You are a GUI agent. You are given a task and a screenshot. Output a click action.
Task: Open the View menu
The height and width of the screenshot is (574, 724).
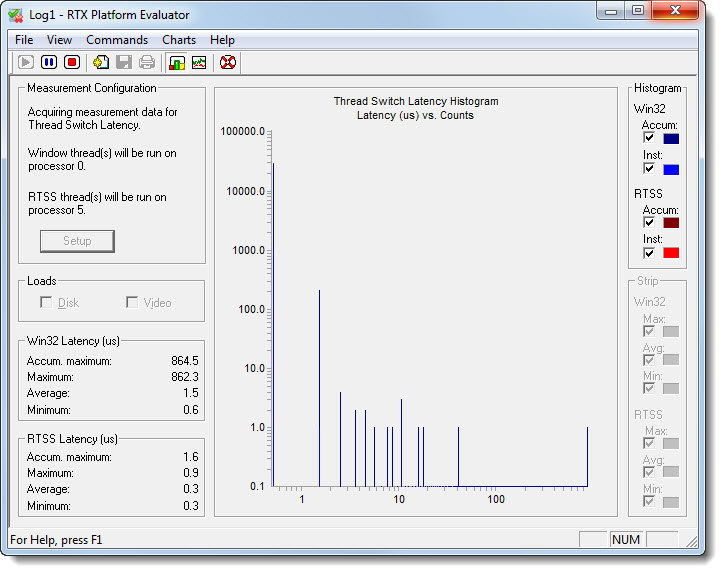[60, 40]
